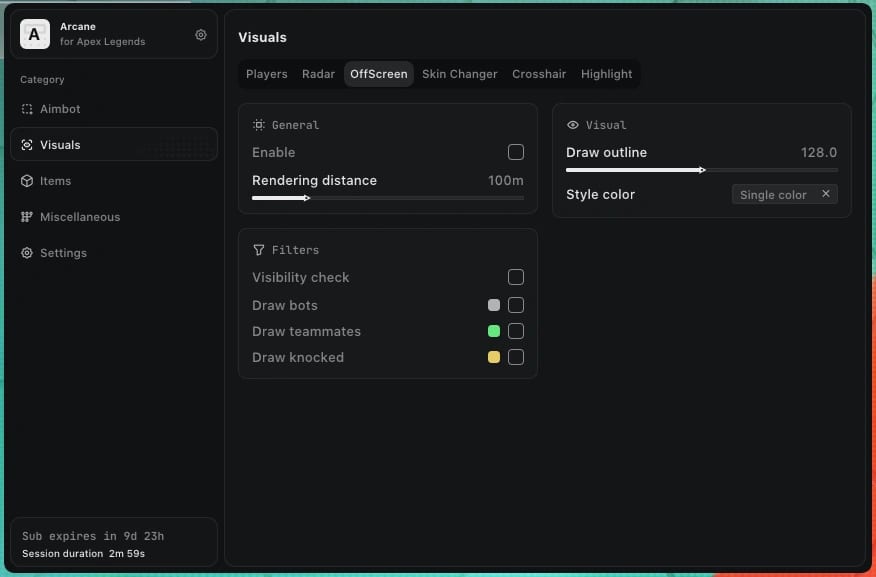Open the gear icon beside Arcane title
The image size is (876, 577).
coord(201,35)
